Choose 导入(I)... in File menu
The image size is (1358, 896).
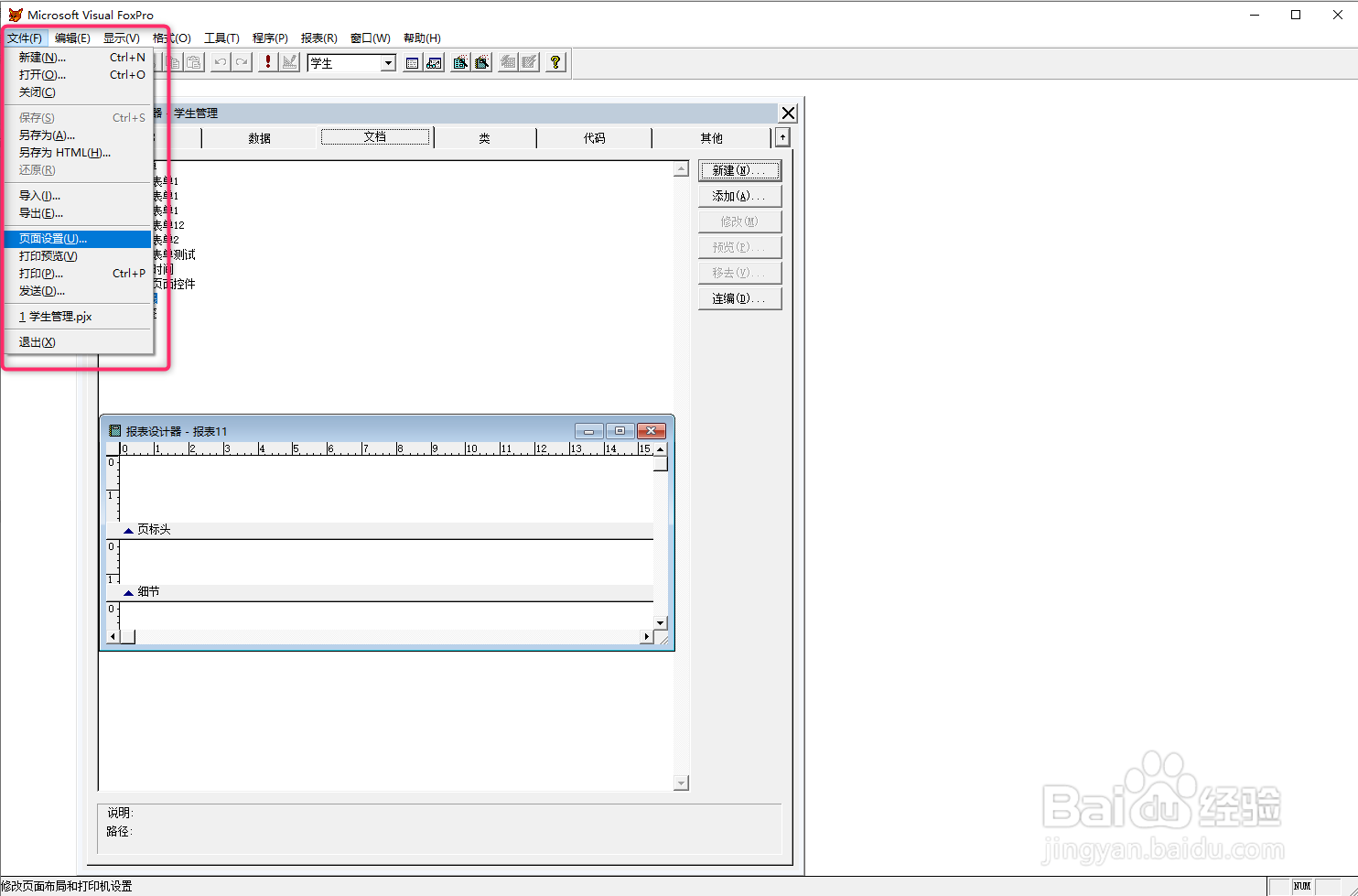click(78, 196)
